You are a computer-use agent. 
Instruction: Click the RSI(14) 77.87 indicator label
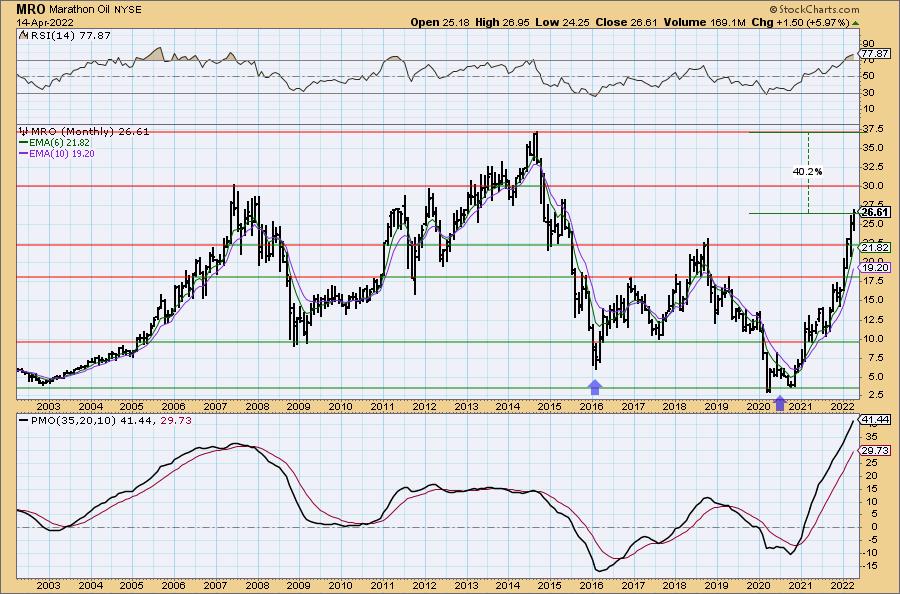tap(69, 36)
